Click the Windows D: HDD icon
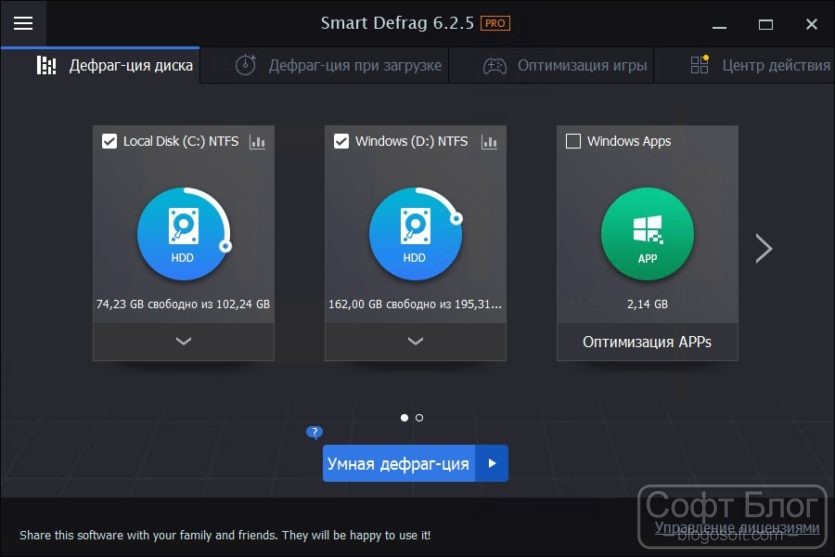Image resolution: width=835 pixels, height=557 pixels. [x=415, y=234]
